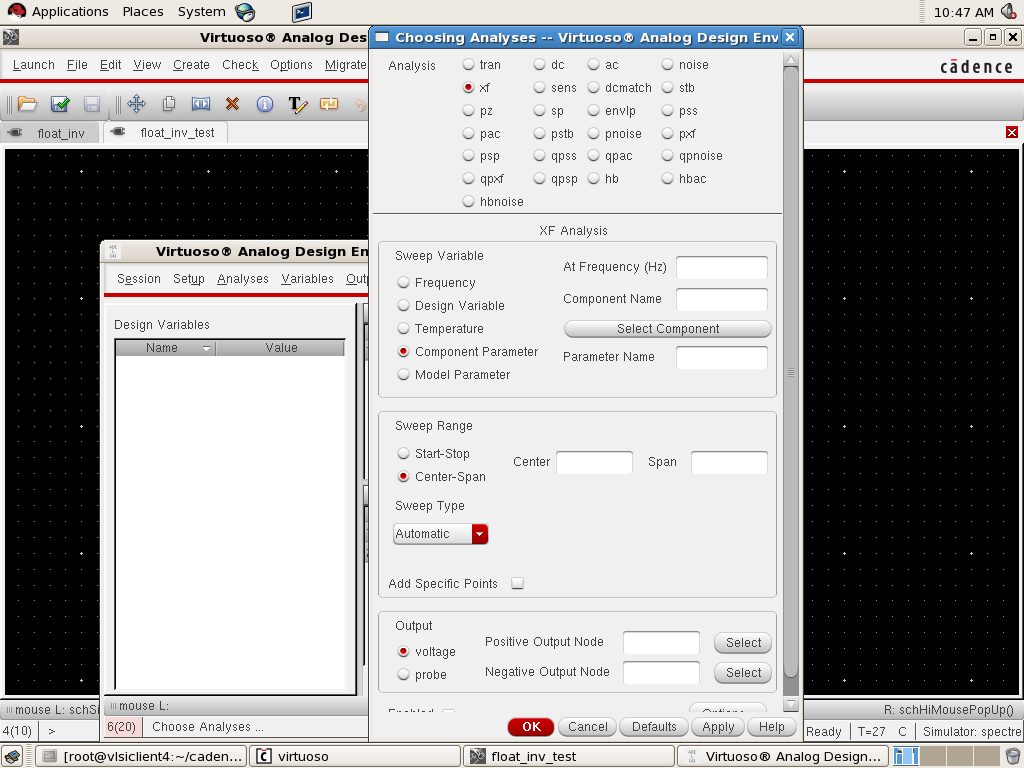Click the Component Name input field
The height and width of the screenshot is (768, 1024).
[x=722, y=300]
